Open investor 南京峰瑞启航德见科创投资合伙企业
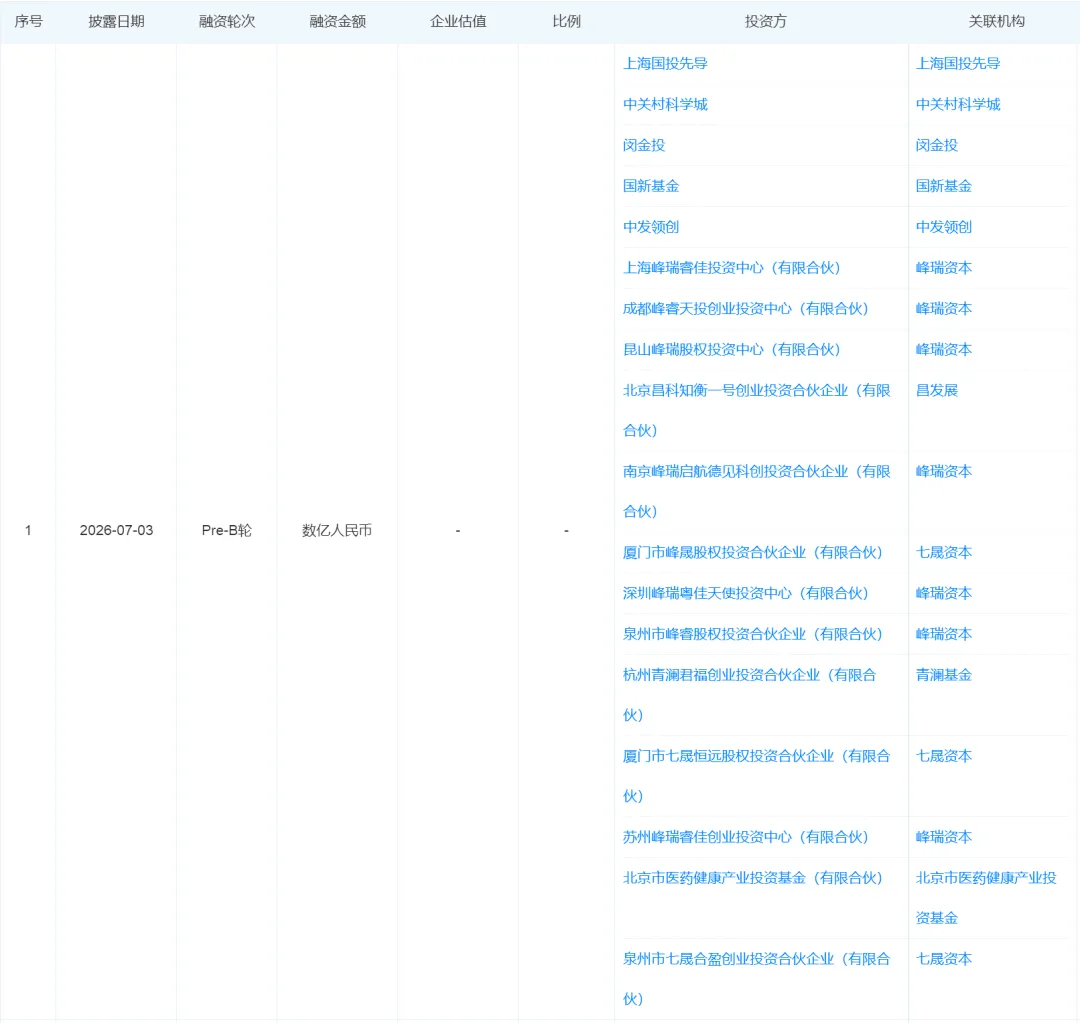Viewport: 1080px width, 1023px height. tap(756, 491)
